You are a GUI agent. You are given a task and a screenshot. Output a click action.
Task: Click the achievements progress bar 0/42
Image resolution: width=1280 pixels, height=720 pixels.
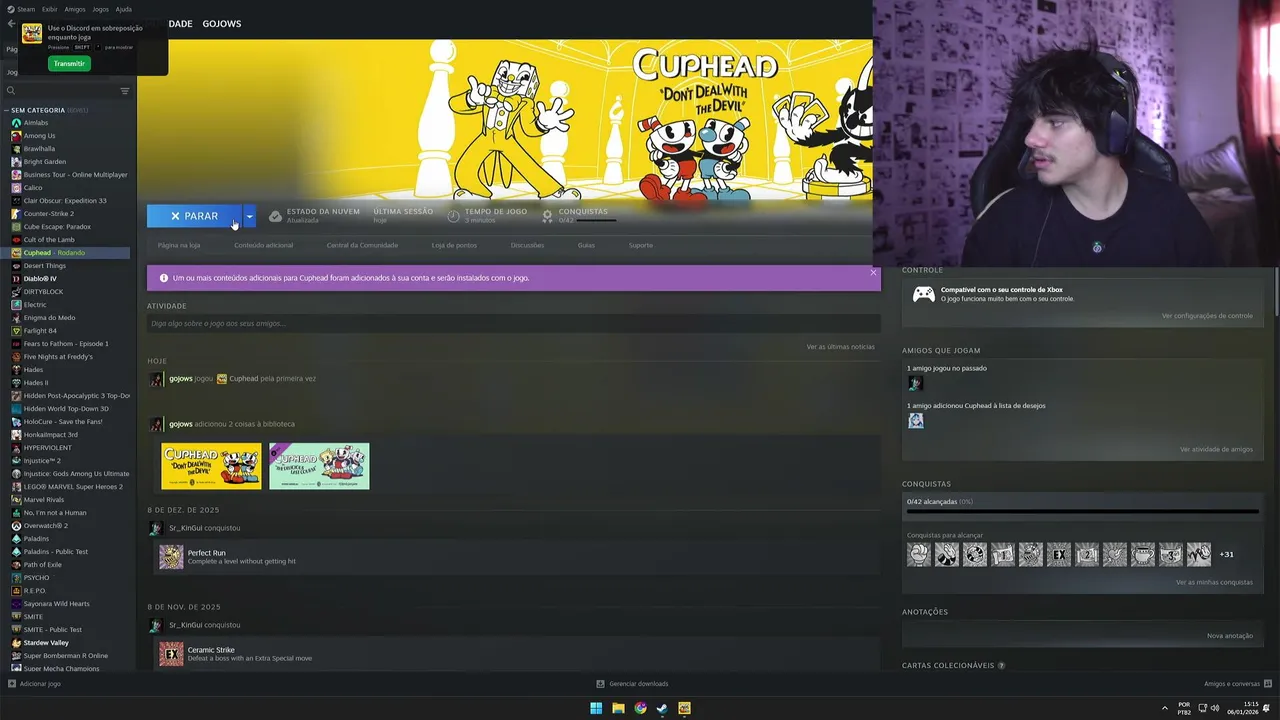point(1083,511)
